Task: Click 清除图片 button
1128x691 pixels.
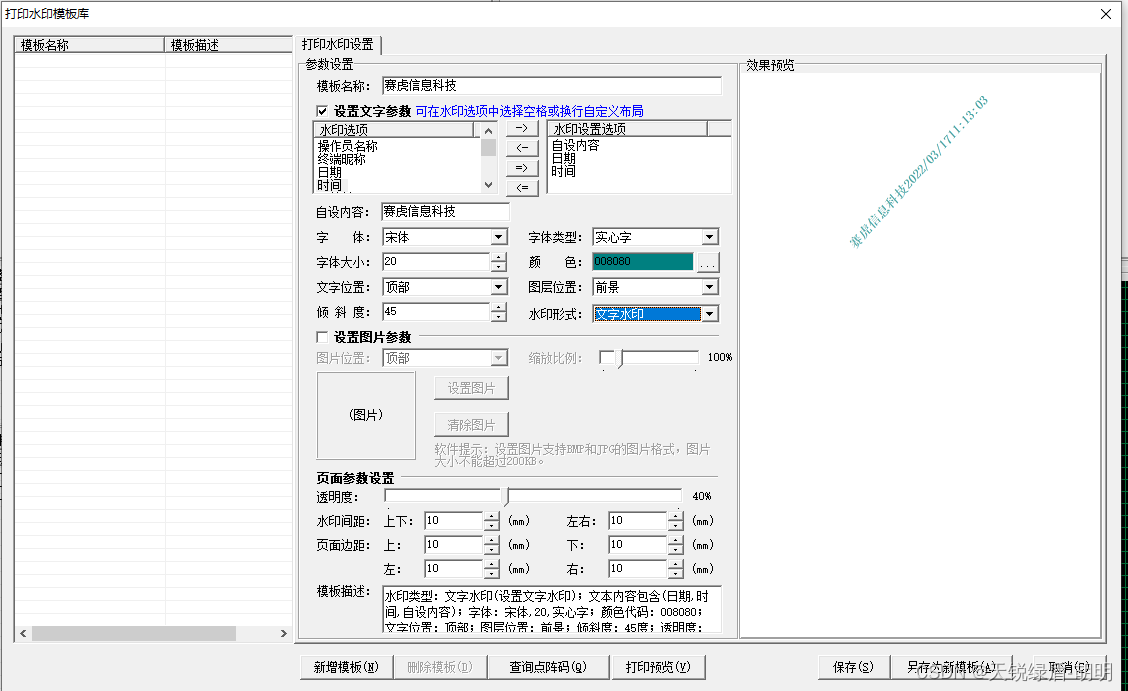Action: click(x=471, y=425)
